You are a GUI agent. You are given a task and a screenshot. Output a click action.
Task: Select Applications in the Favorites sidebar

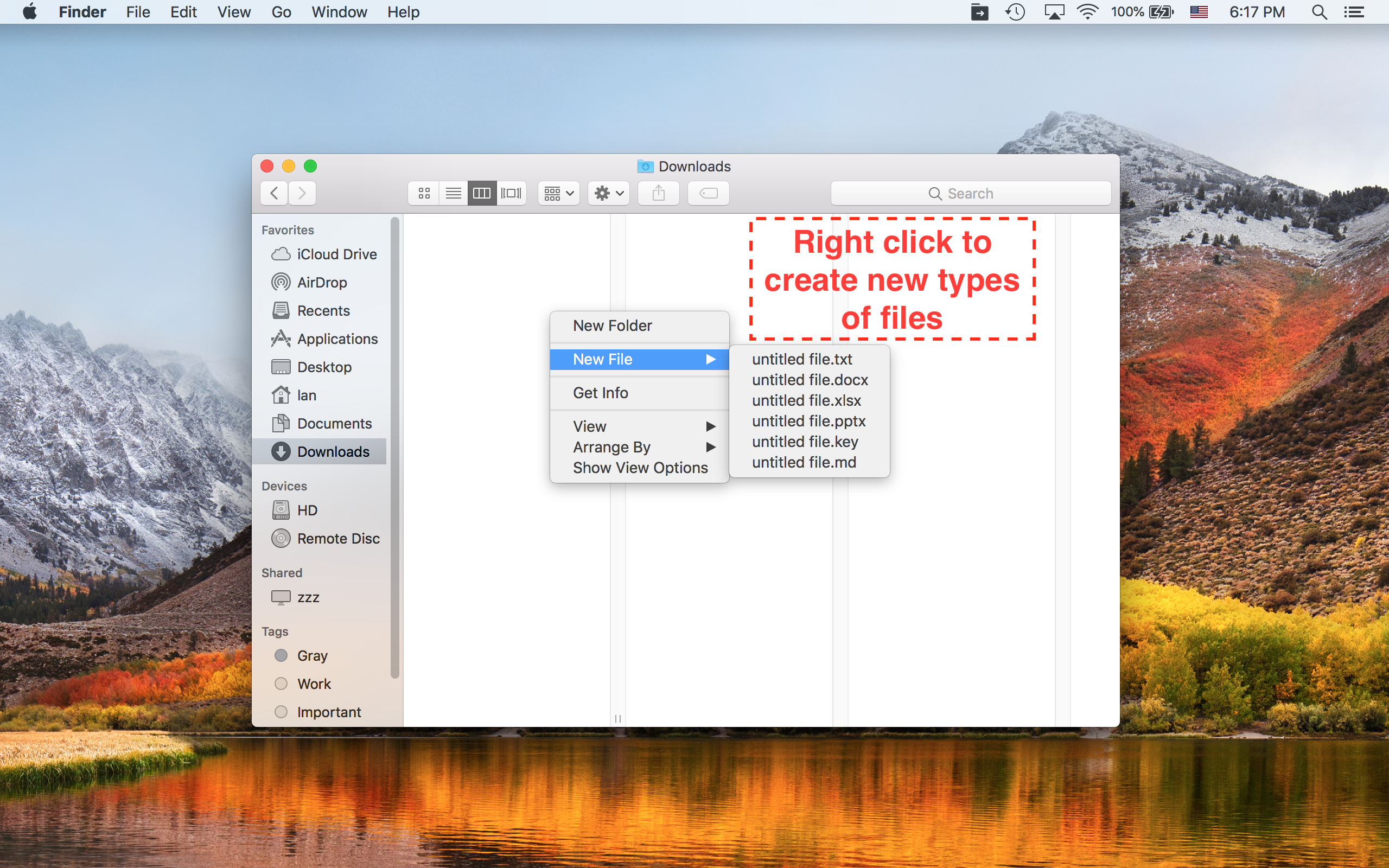pos(337,339)
